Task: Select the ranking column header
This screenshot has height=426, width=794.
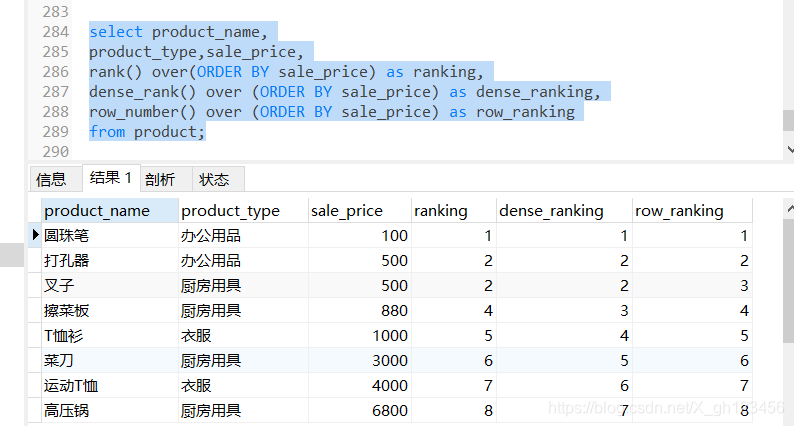Action: 454,211
